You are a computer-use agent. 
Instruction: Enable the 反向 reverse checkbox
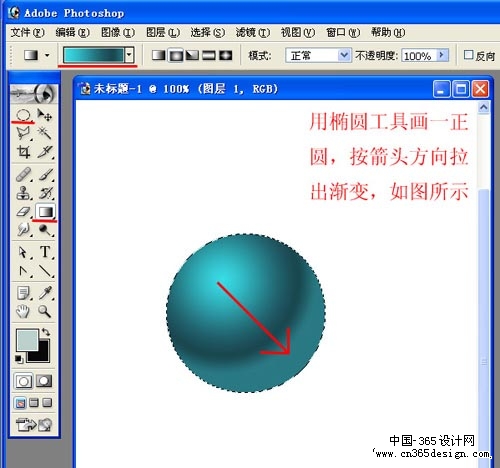click(468, 55)
